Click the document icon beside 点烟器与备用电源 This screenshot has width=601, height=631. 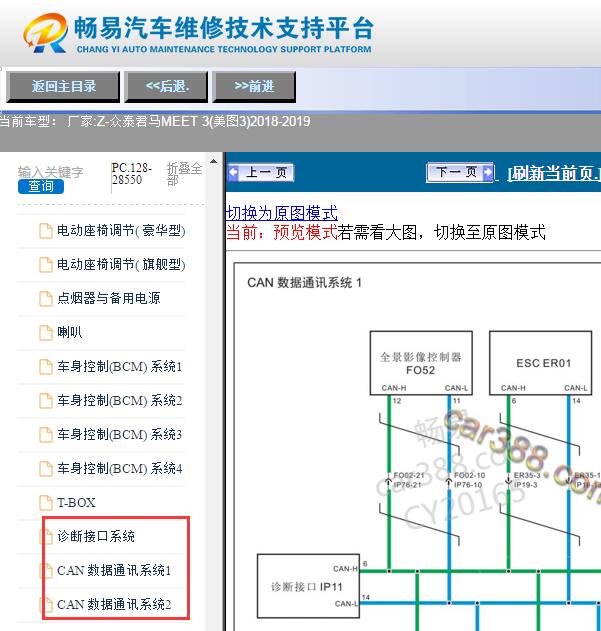[x=45, y=299]
